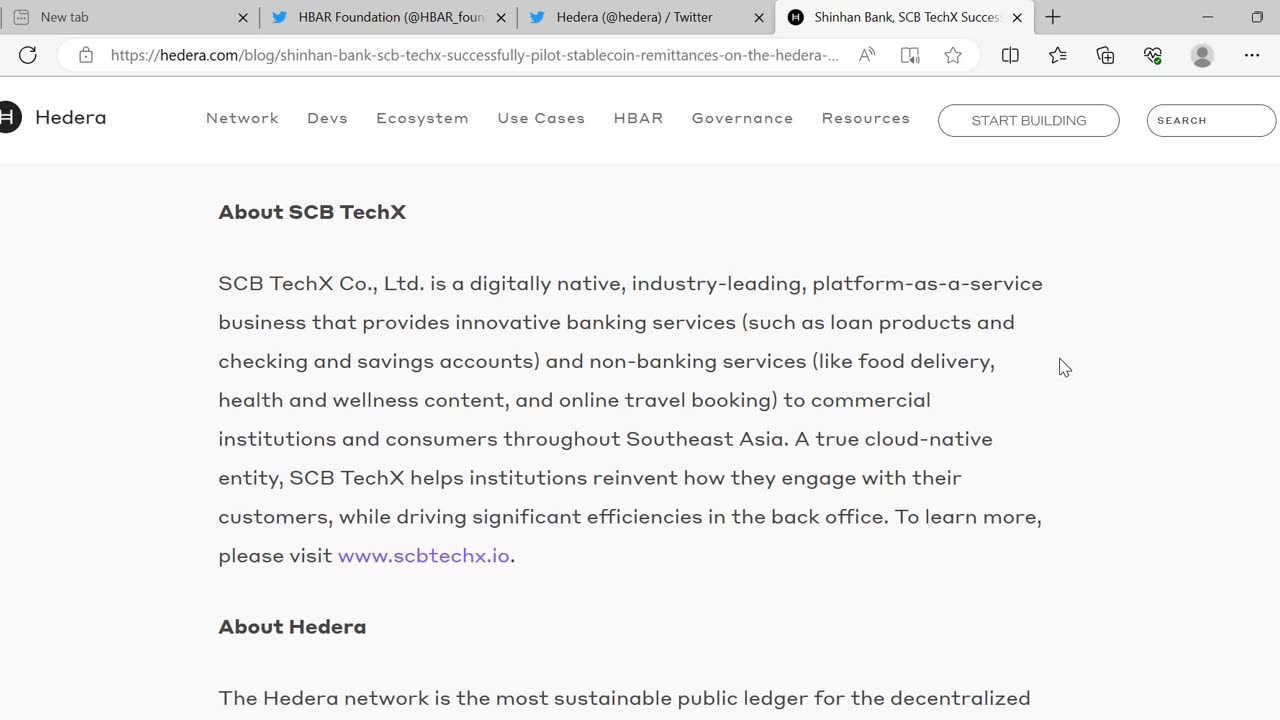The image size is (1280, 720).
Task: Switch to the New tab tab
Action: click(130, 17)
